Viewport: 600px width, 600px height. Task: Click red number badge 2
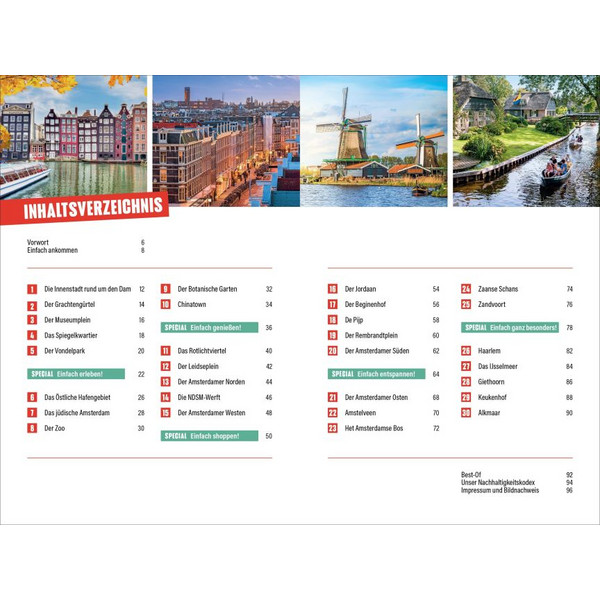coord(32,305)
